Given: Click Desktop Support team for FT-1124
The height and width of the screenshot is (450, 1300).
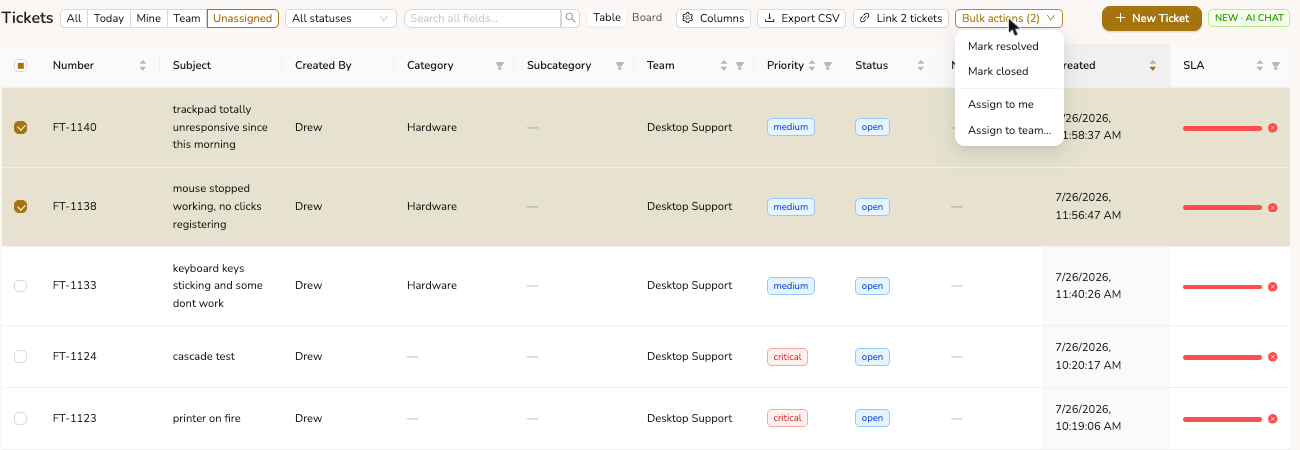Looking at the screenshot, I should 690,357.
